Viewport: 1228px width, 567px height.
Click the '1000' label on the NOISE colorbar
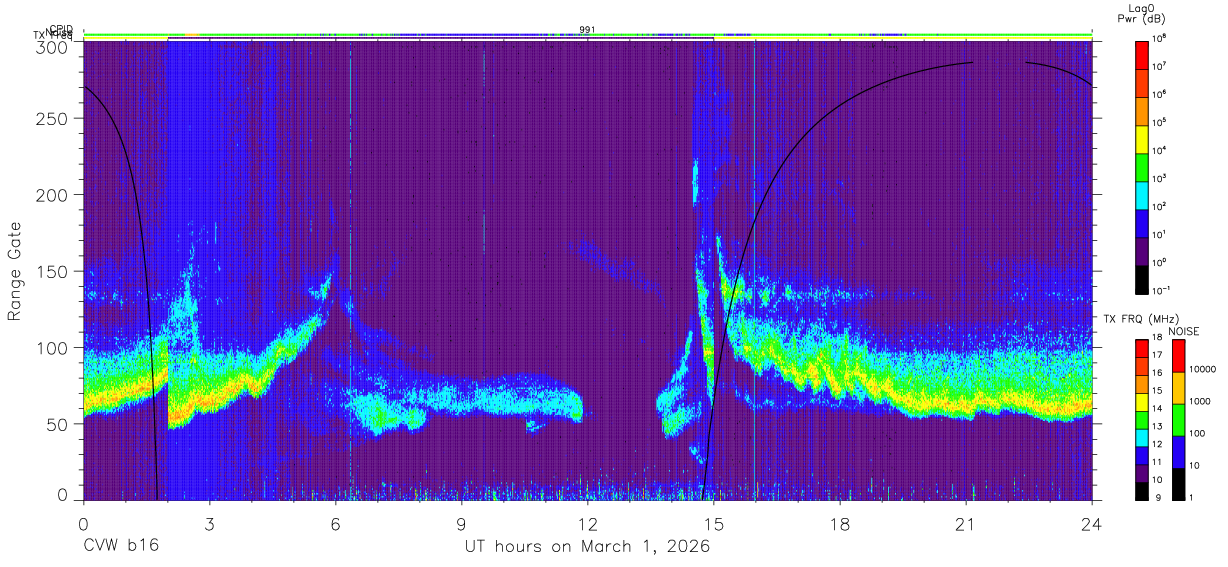tap(1201, 402)
